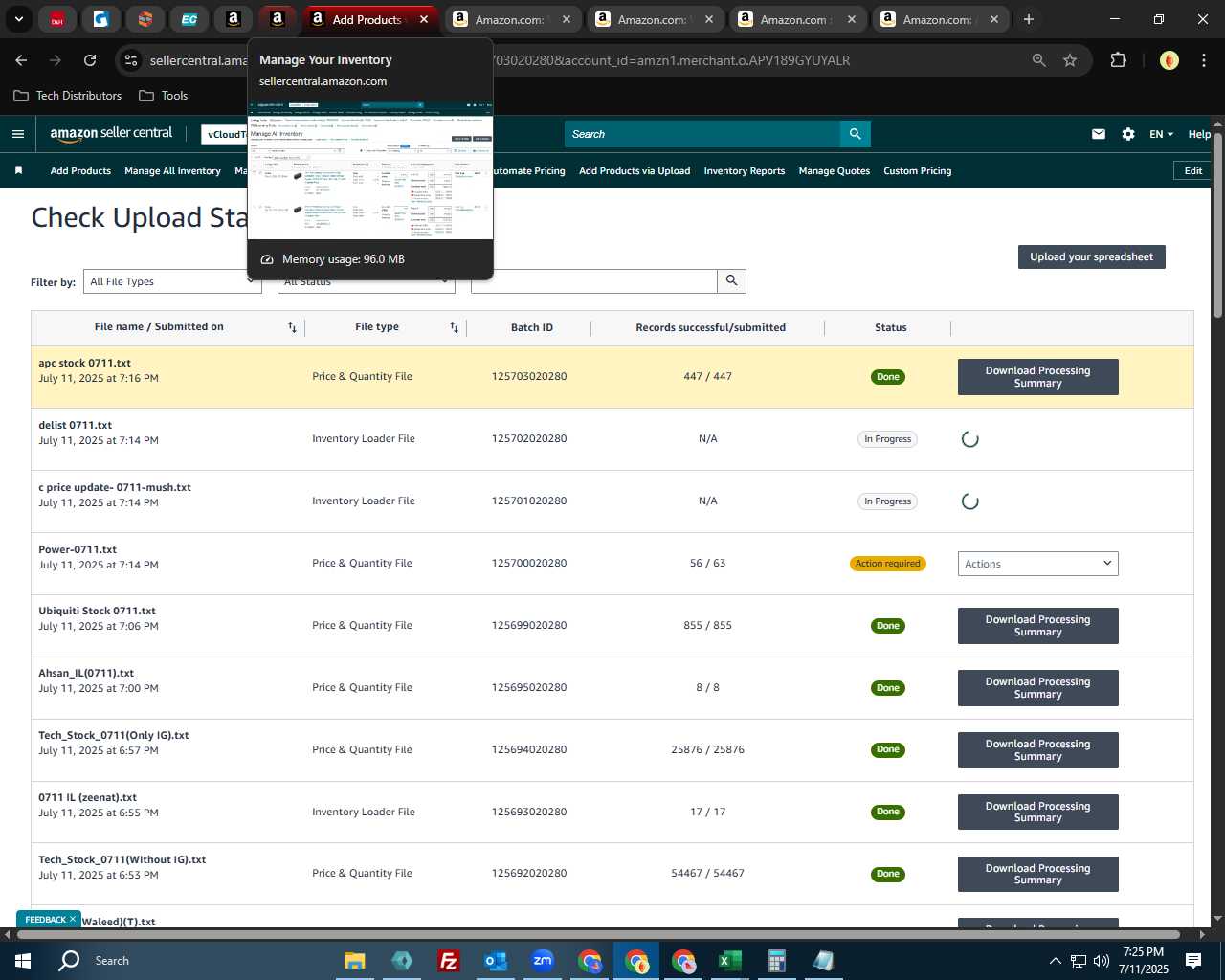Select batch ID 125703020280
Image resolution: width=1225 pixels, height=980 pixels.
point(529,377)
